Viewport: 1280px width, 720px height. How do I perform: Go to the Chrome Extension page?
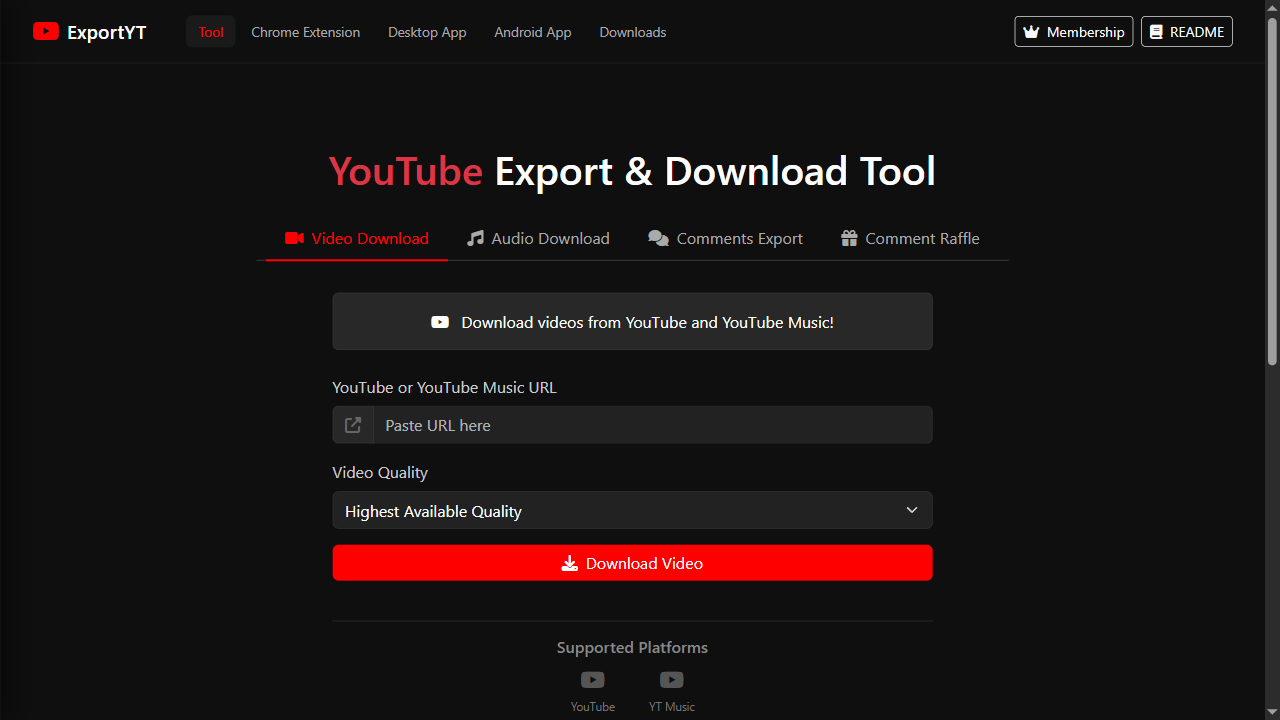click(x=306, y=32)
